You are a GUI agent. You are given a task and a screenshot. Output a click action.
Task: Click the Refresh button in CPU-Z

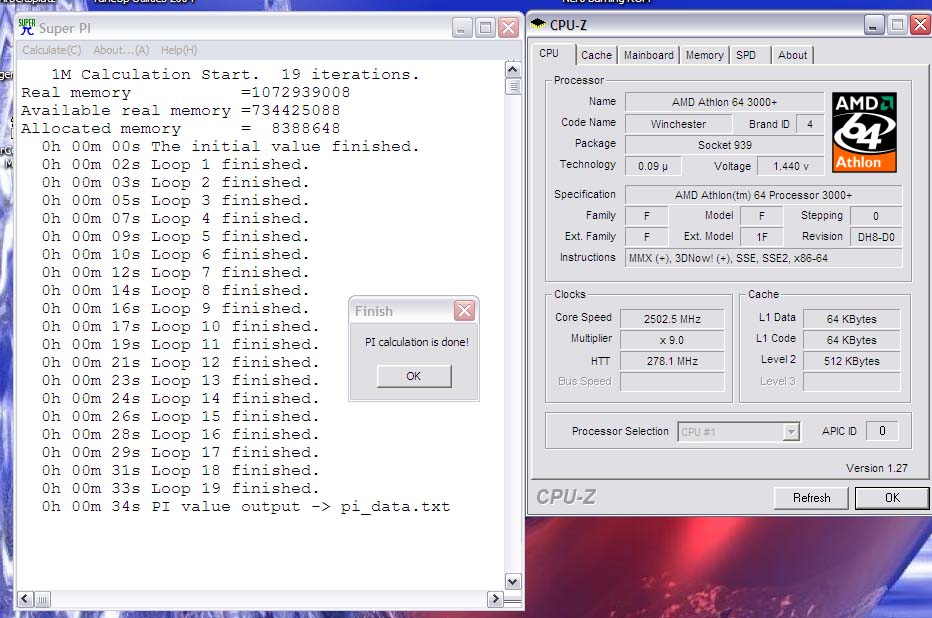[x=811, y=498]
